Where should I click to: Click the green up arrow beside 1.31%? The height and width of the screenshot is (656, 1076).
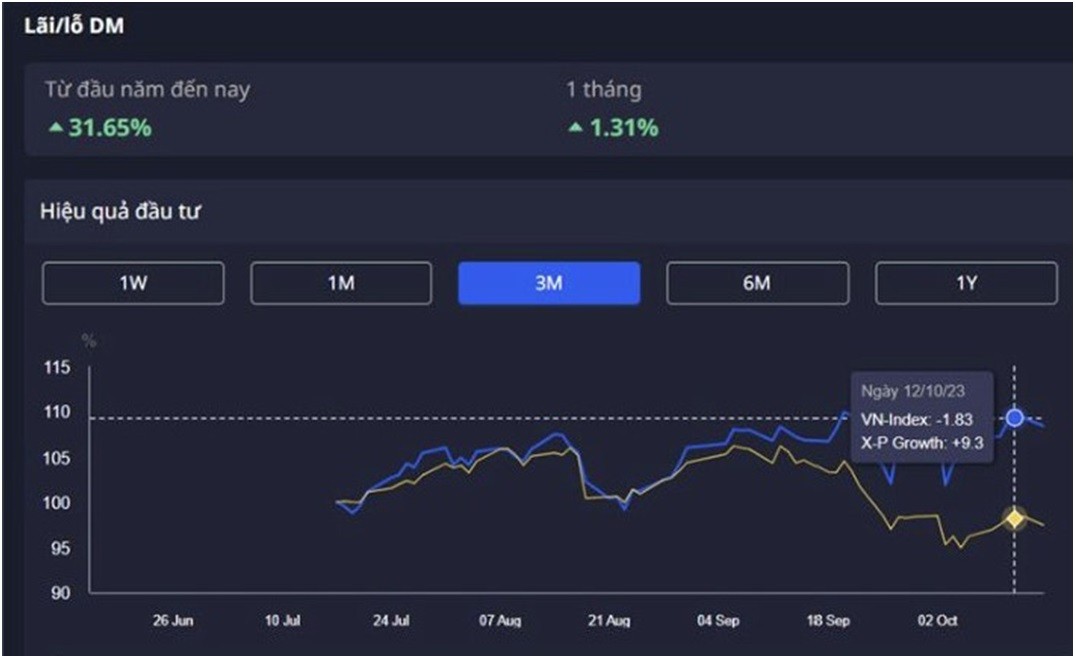(575, 128)
